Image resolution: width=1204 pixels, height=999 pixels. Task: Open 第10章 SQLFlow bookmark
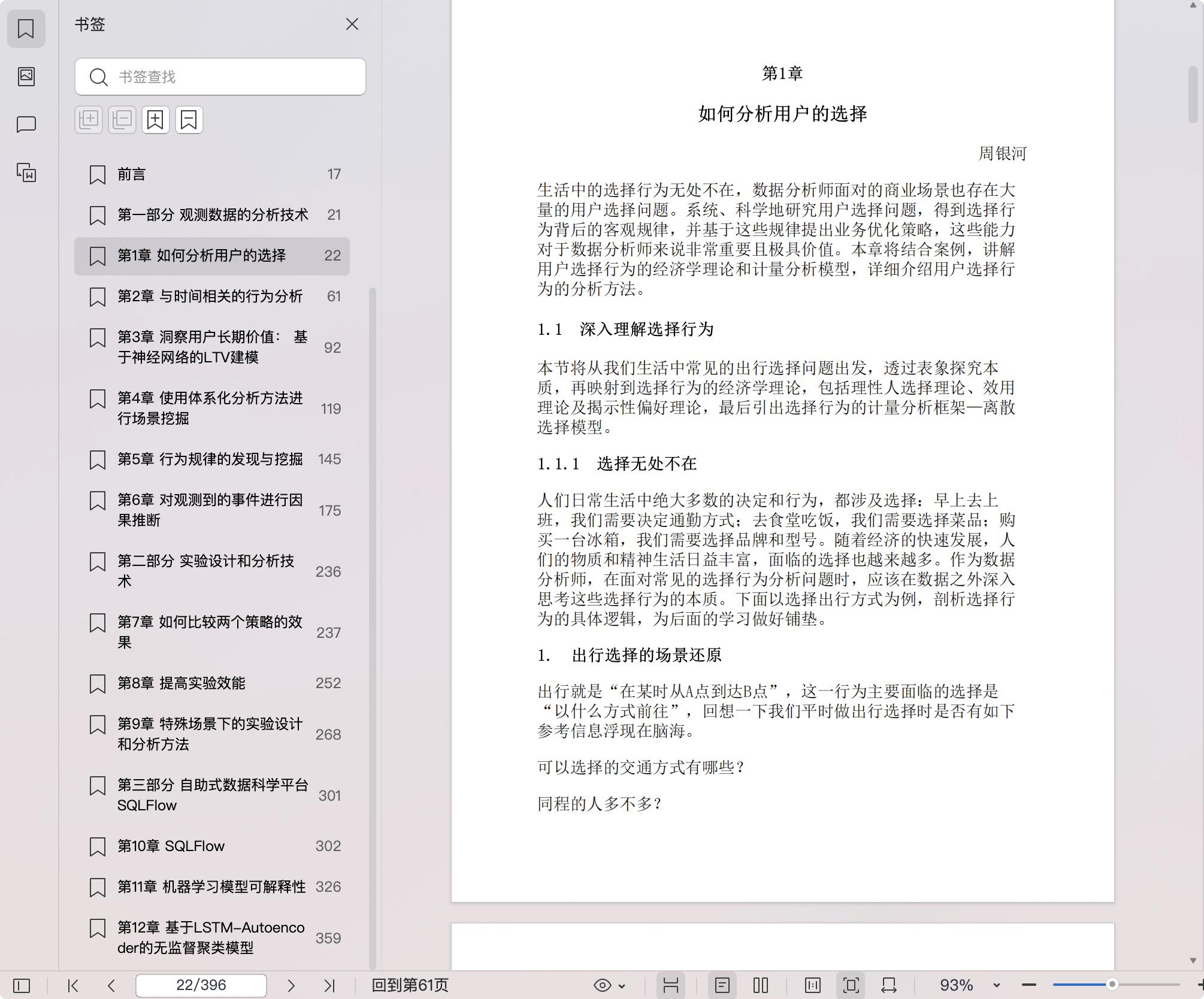pos(212,846)
